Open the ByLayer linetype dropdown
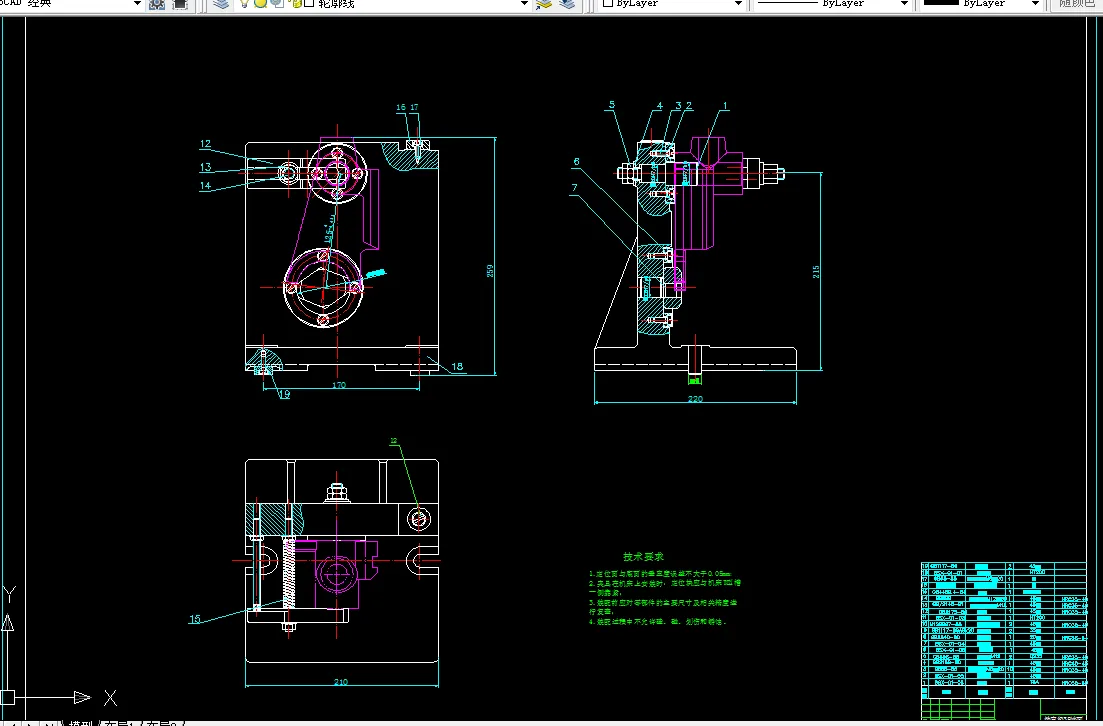Viewport: 1103px width, 726px height. 832,4
